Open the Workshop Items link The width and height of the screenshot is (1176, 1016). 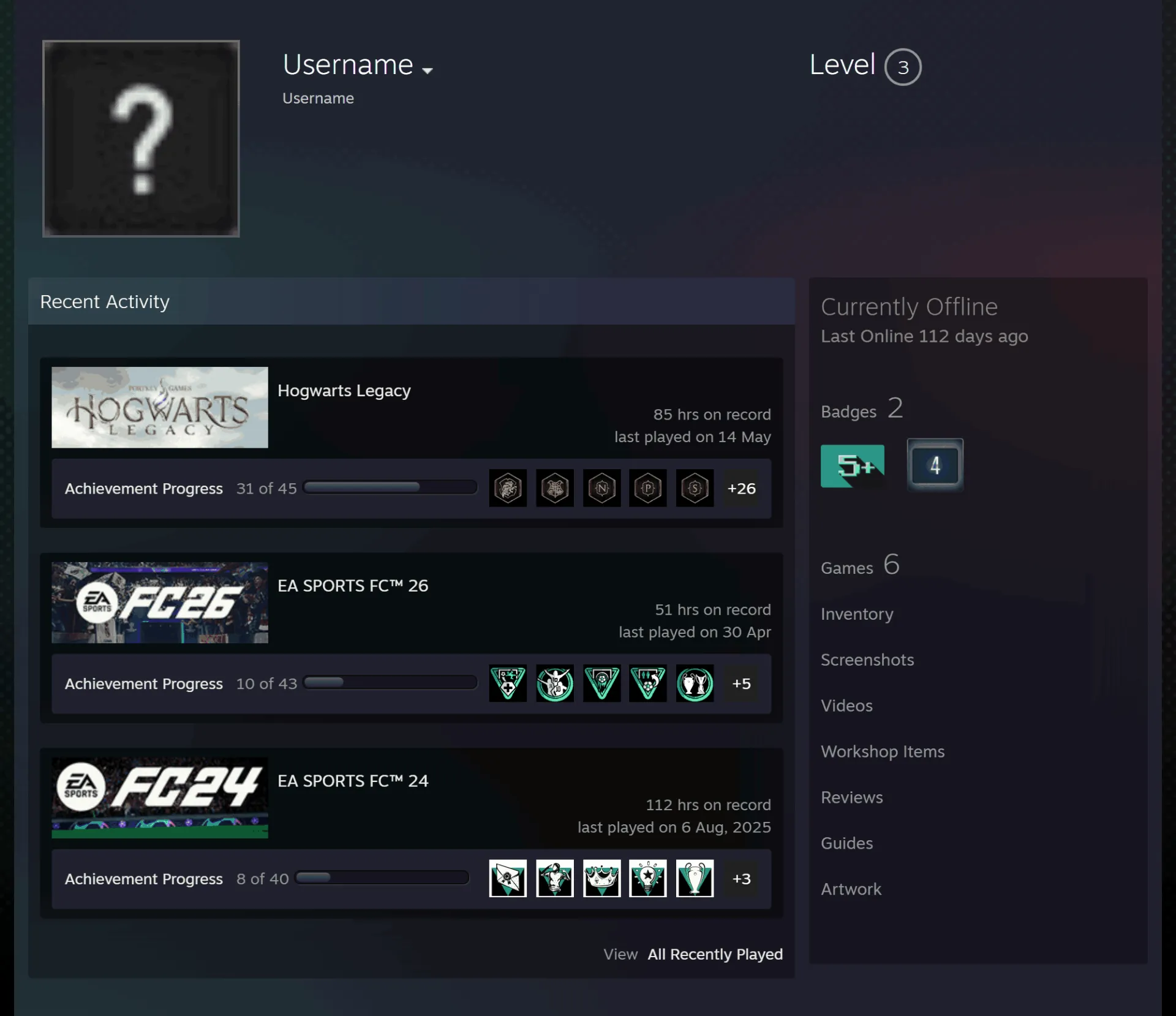click(883, 751)
